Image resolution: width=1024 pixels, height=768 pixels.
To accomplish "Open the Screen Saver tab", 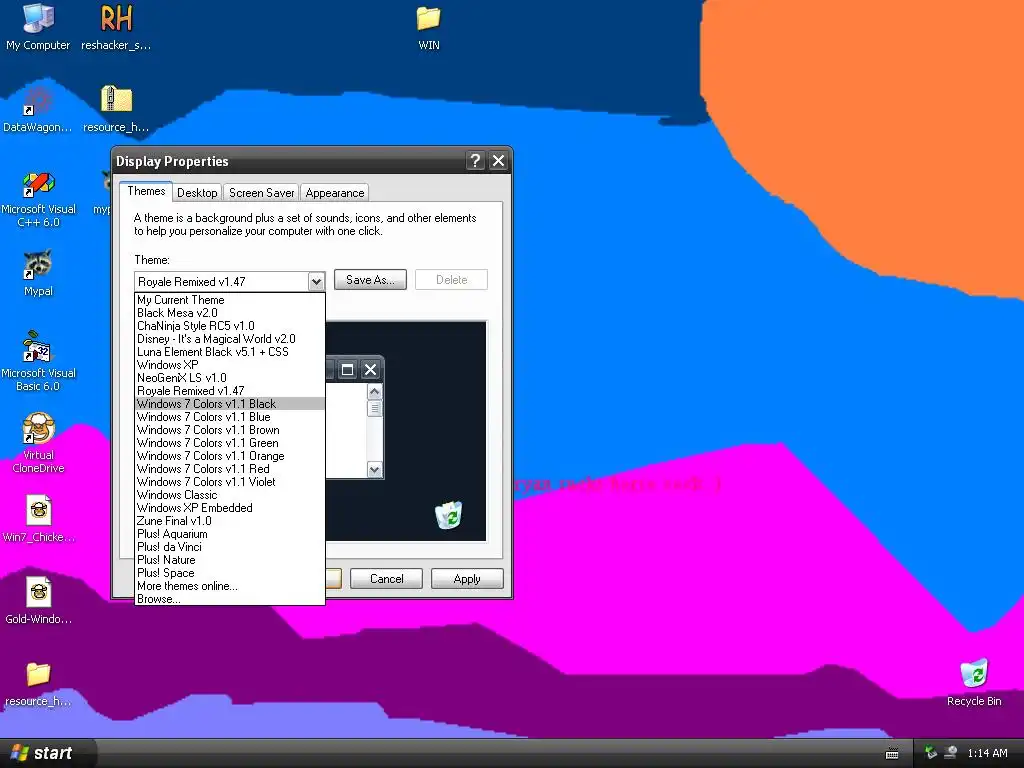I will coord(261,193).
